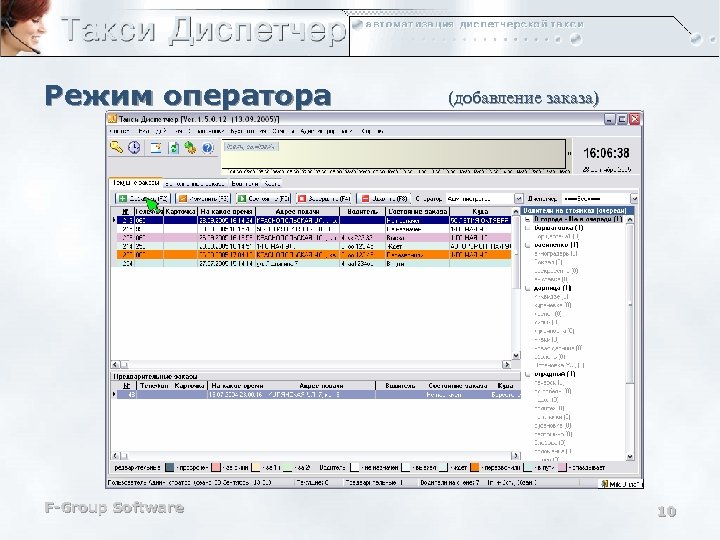Click the clock display 16:06:38
720x540 pixels.
606,153
